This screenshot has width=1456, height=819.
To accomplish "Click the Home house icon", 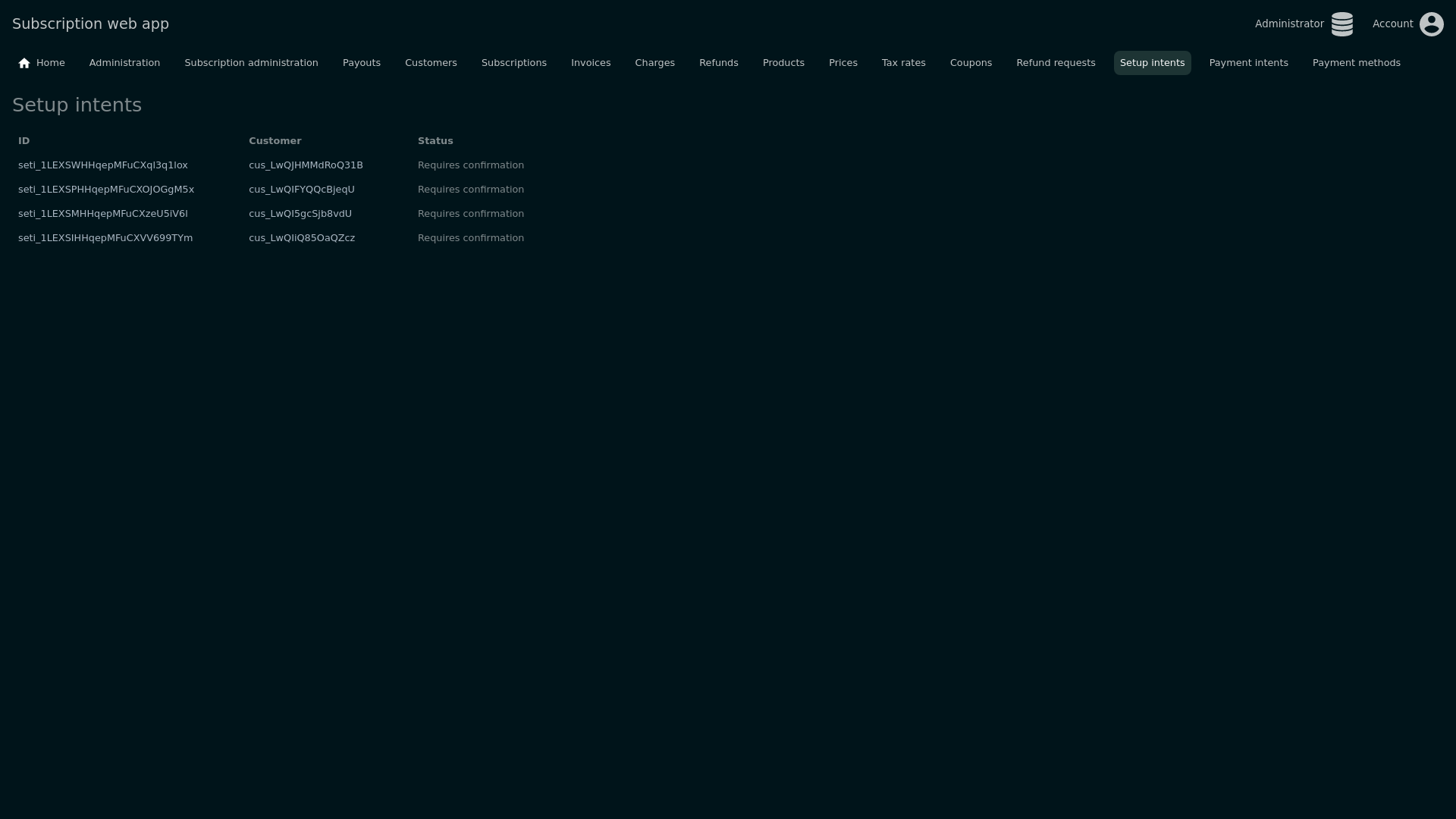I will coord(24,63).
